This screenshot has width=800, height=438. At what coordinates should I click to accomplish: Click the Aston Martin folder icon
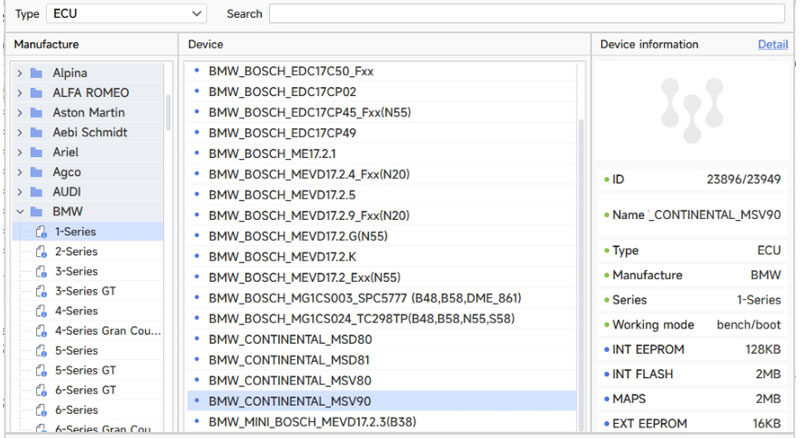coord(36,113)
